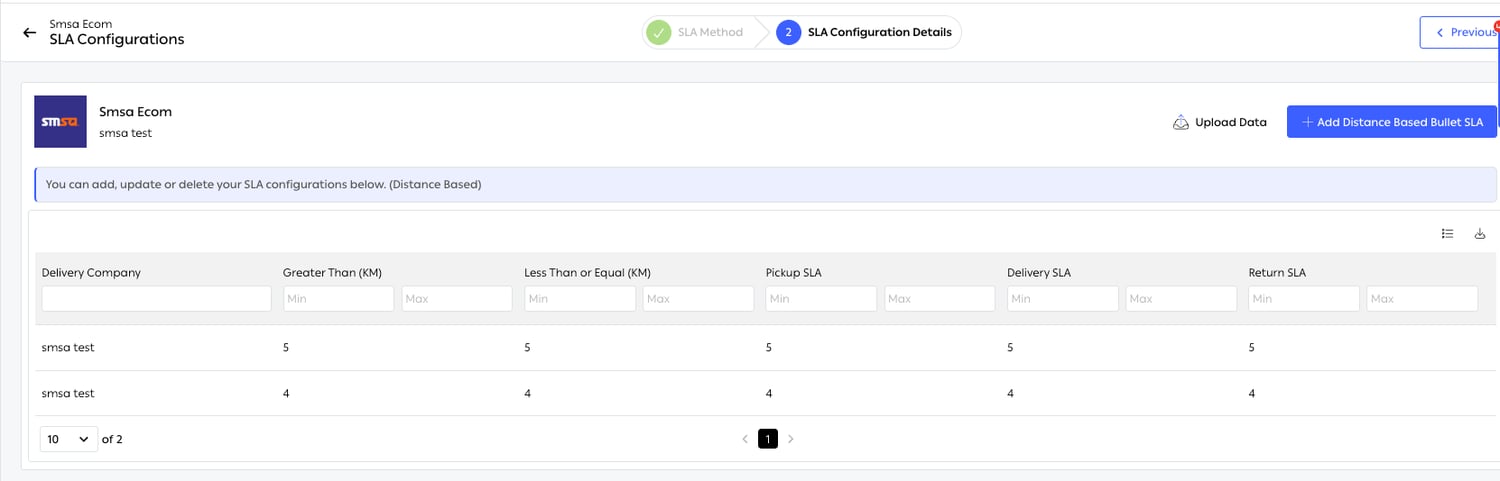Focus Pickup SLA Min filter
Image resolution: width=1500 pixels, height=481 pixels.
(821, 298)
